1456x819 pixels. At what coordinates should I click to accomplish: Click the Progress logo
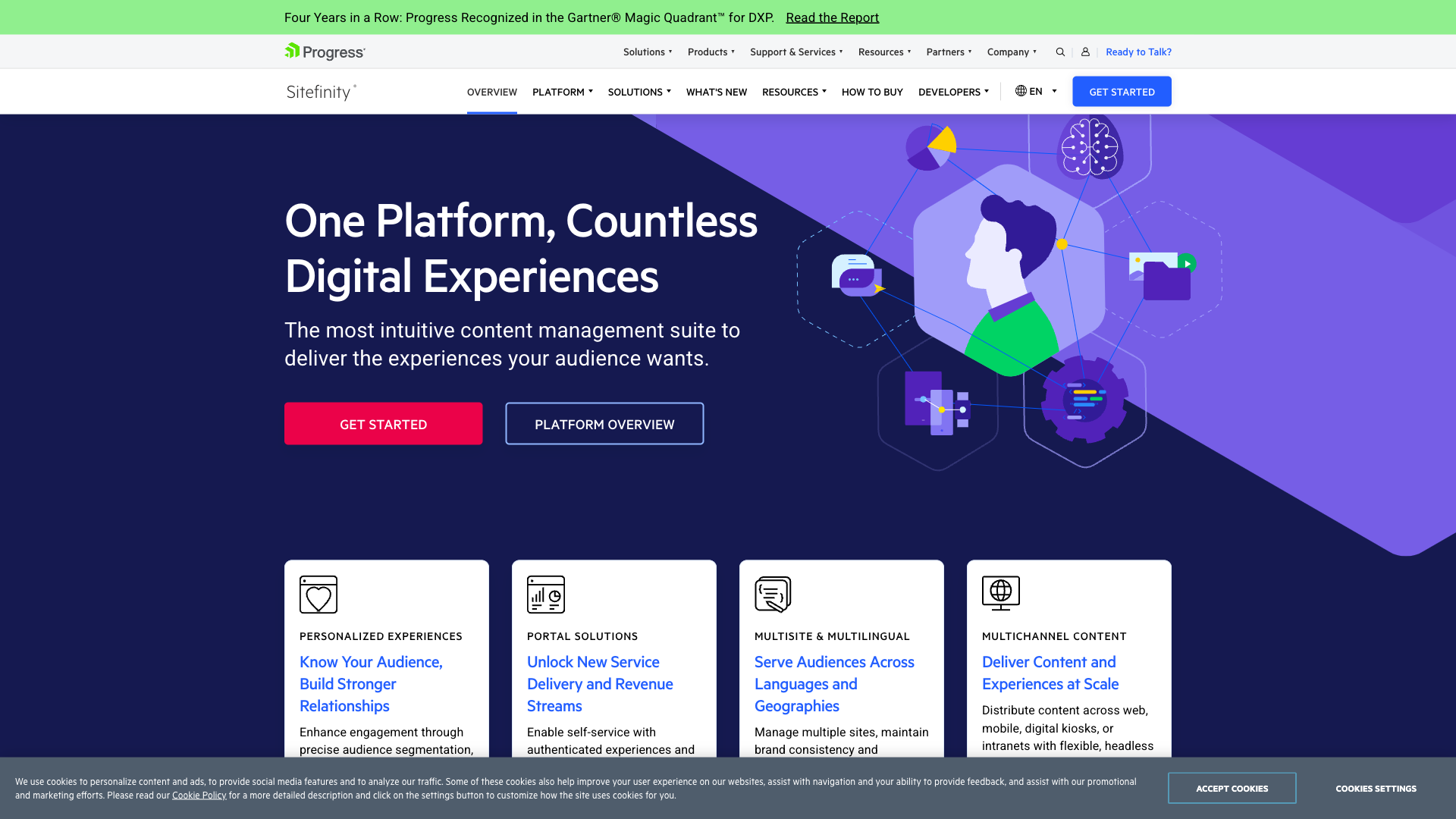point(325,52)
